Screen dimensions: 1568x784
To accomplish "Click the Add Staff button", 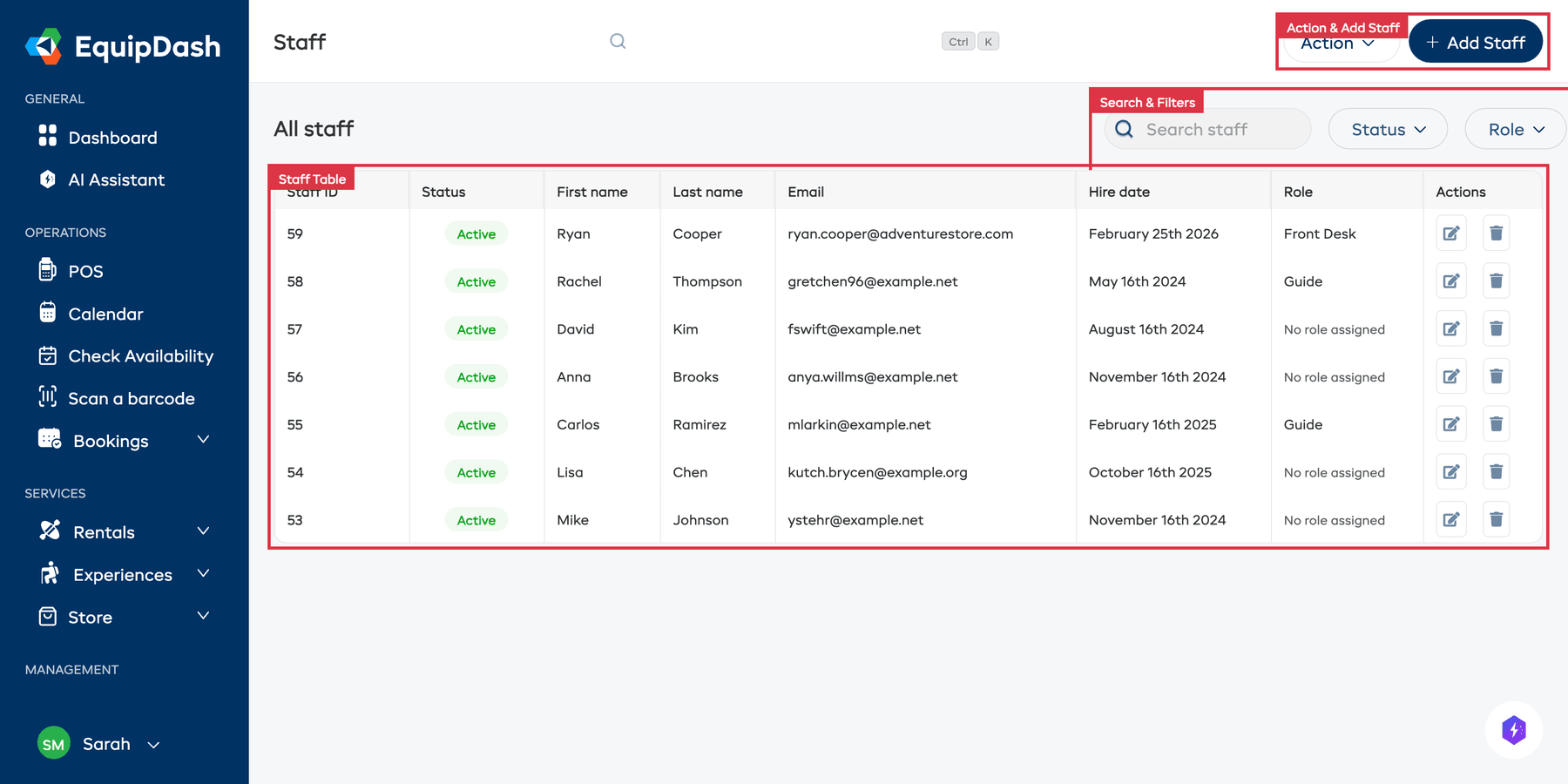I will tap(1475, 41).
